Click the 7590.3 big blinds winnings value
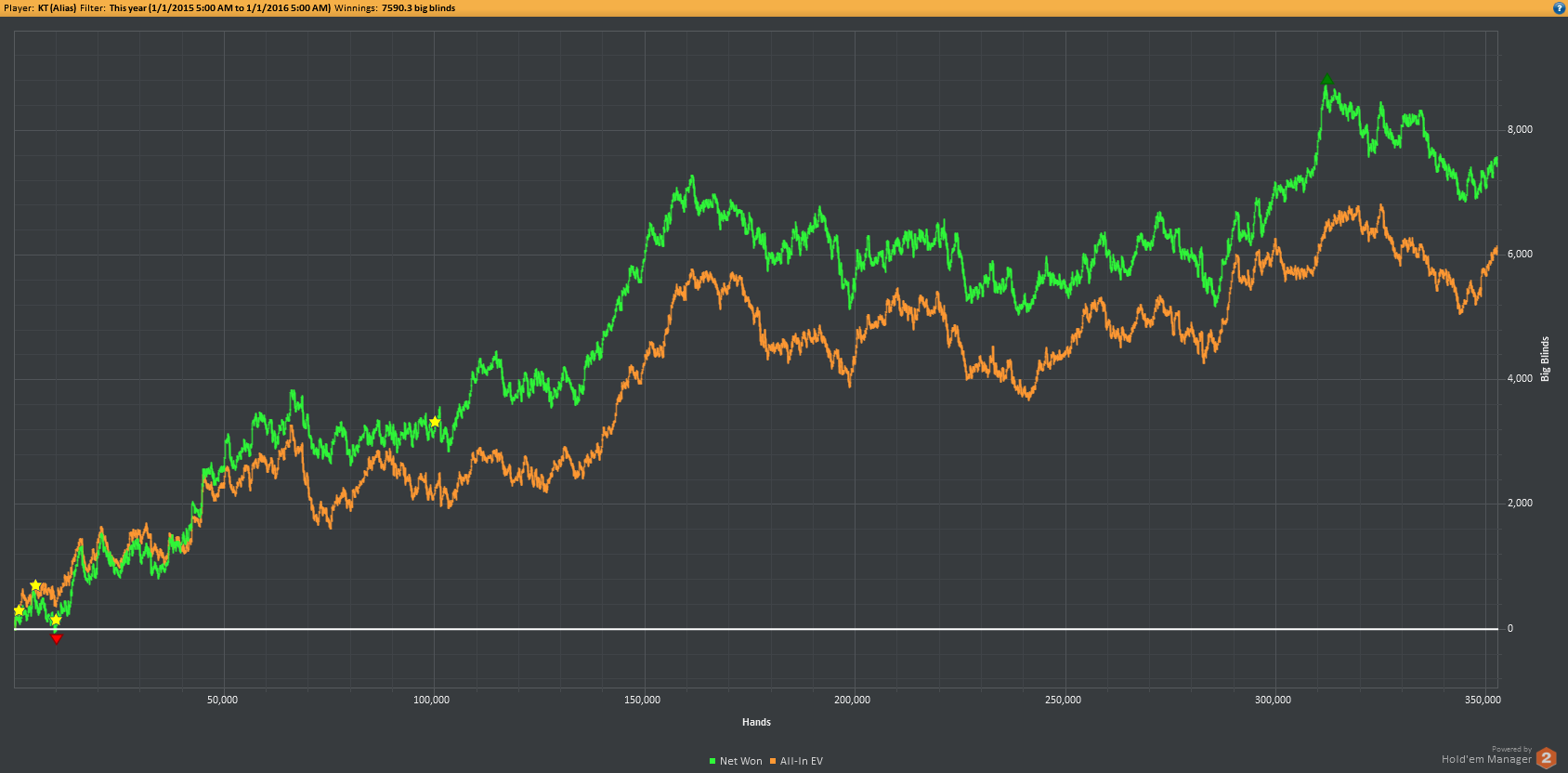 click(x=418, y=7)
